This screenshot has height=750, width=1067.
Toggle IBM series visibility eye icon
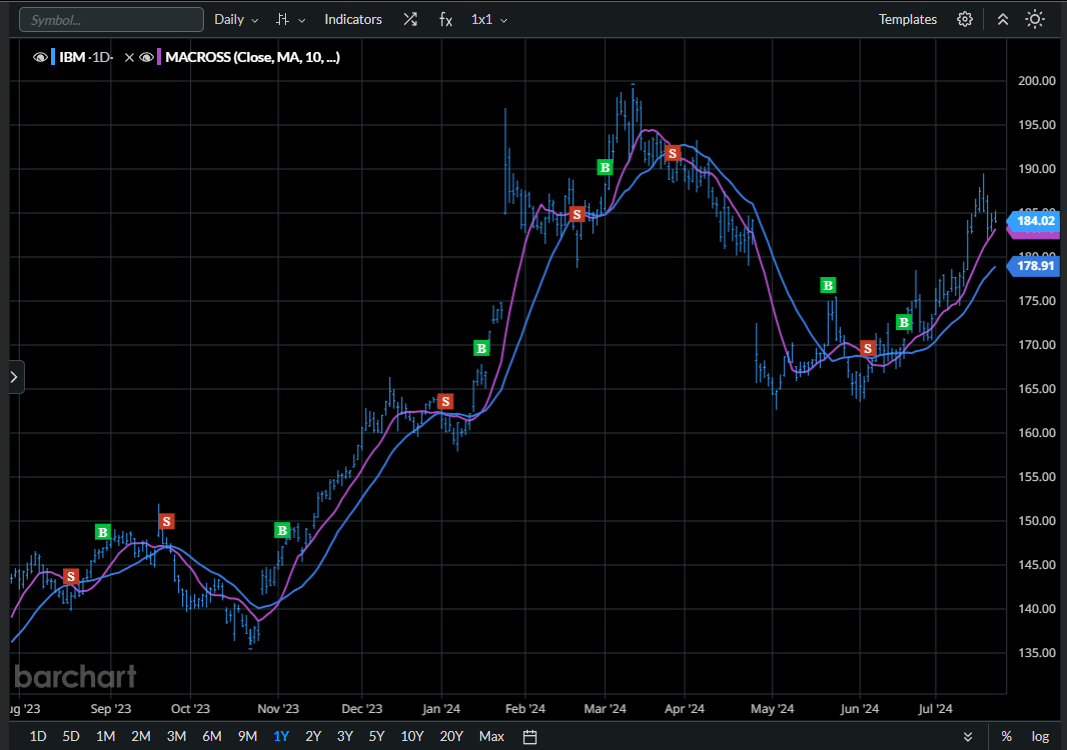pyautogui.click(x=40, y=57)
